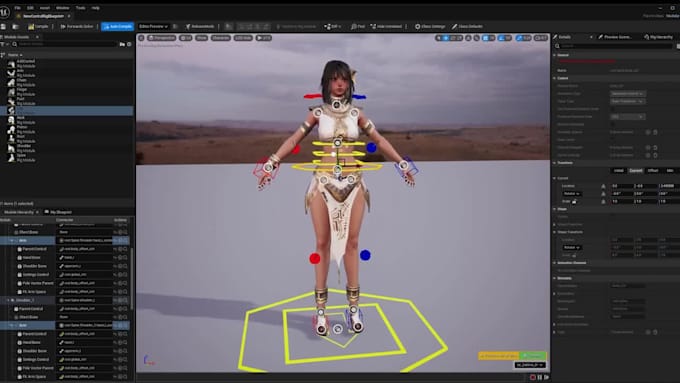Viewport: 680px width, 383px height.
Task: Open the viewport options hamburger menu
Action: click(x=141, y=38)
